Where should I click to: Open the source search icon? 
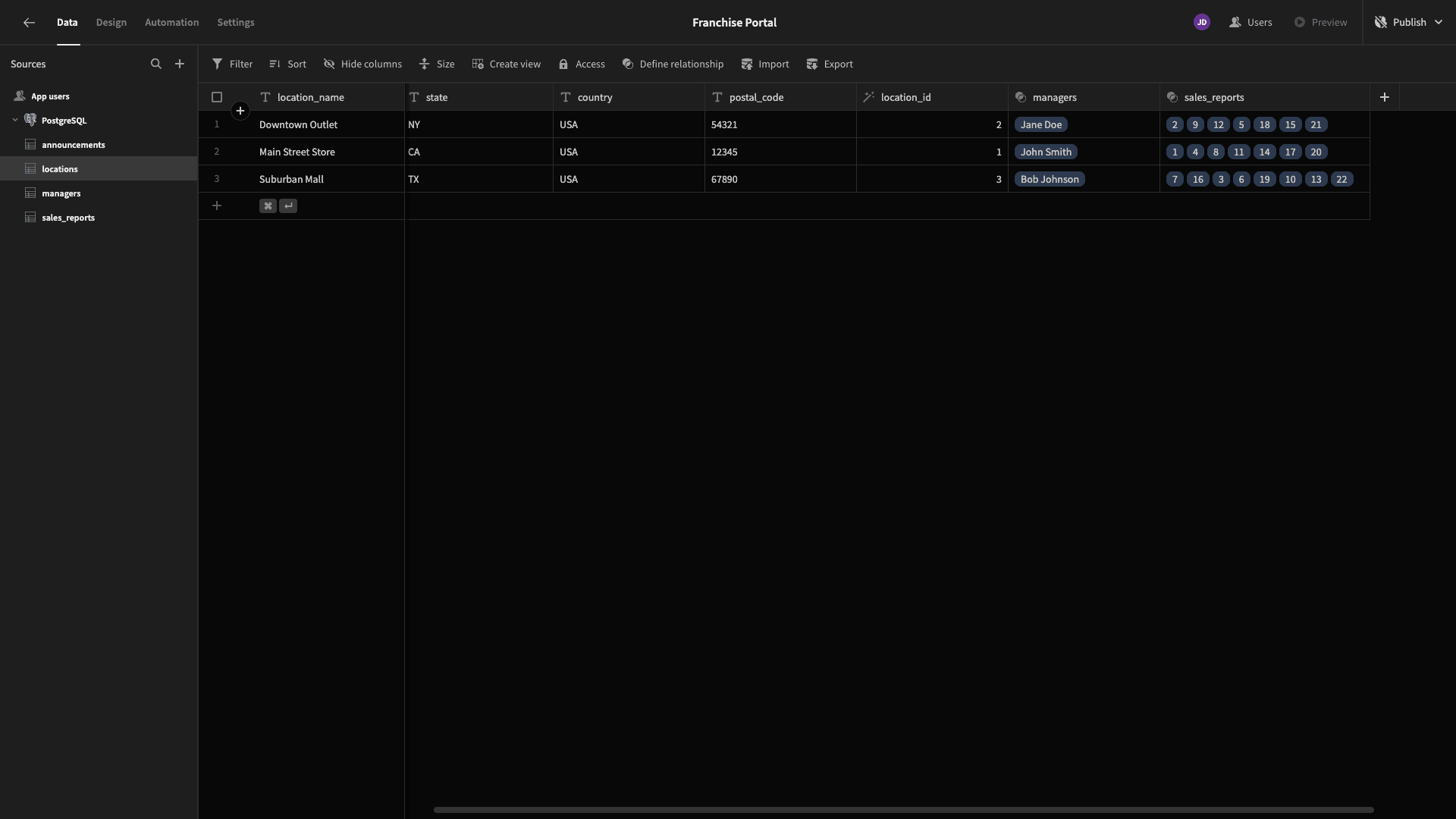[156, 64]
